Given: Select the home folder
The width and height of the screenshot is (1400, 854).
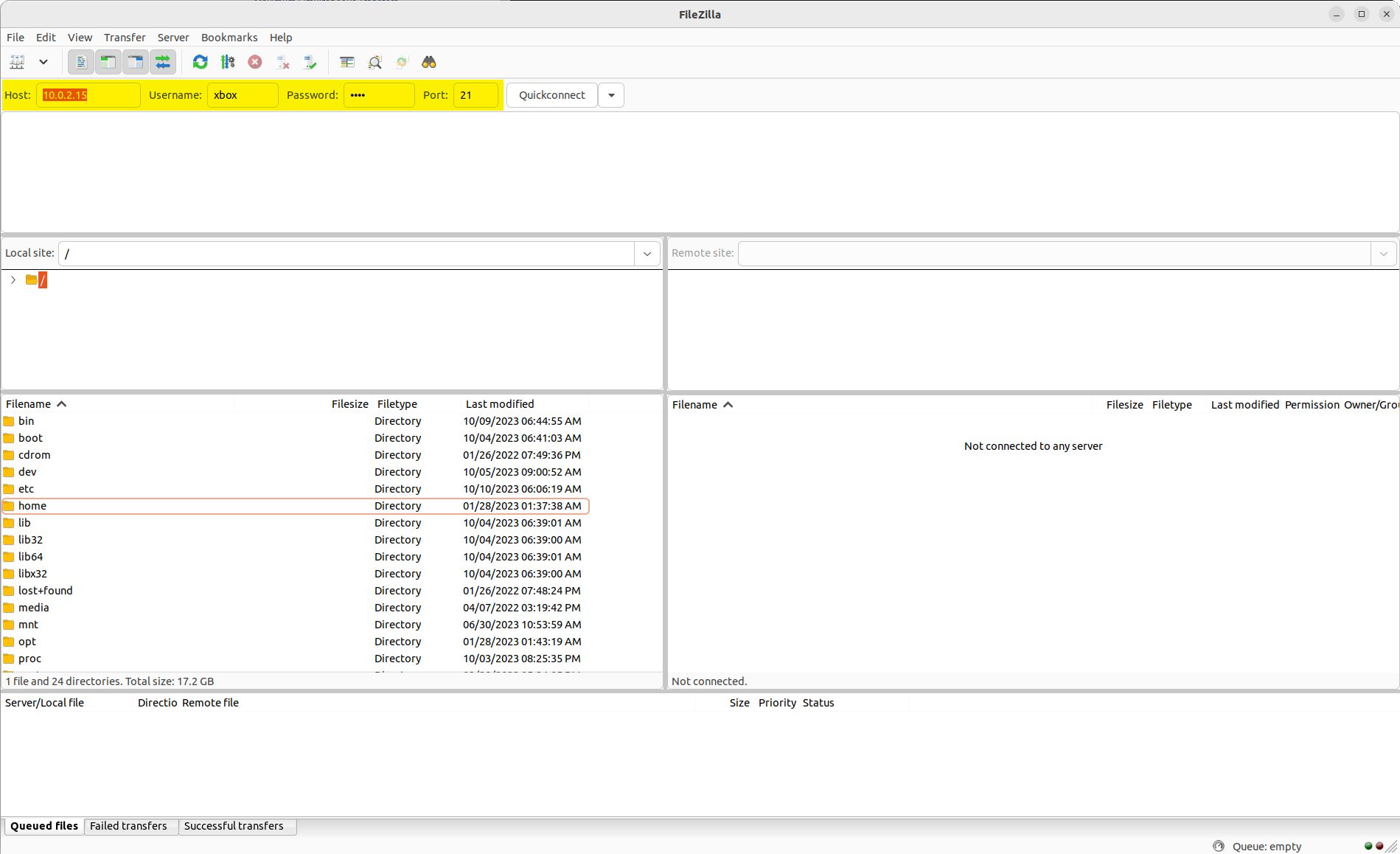Looking at the screenshot, I should [x=296, y=506].
